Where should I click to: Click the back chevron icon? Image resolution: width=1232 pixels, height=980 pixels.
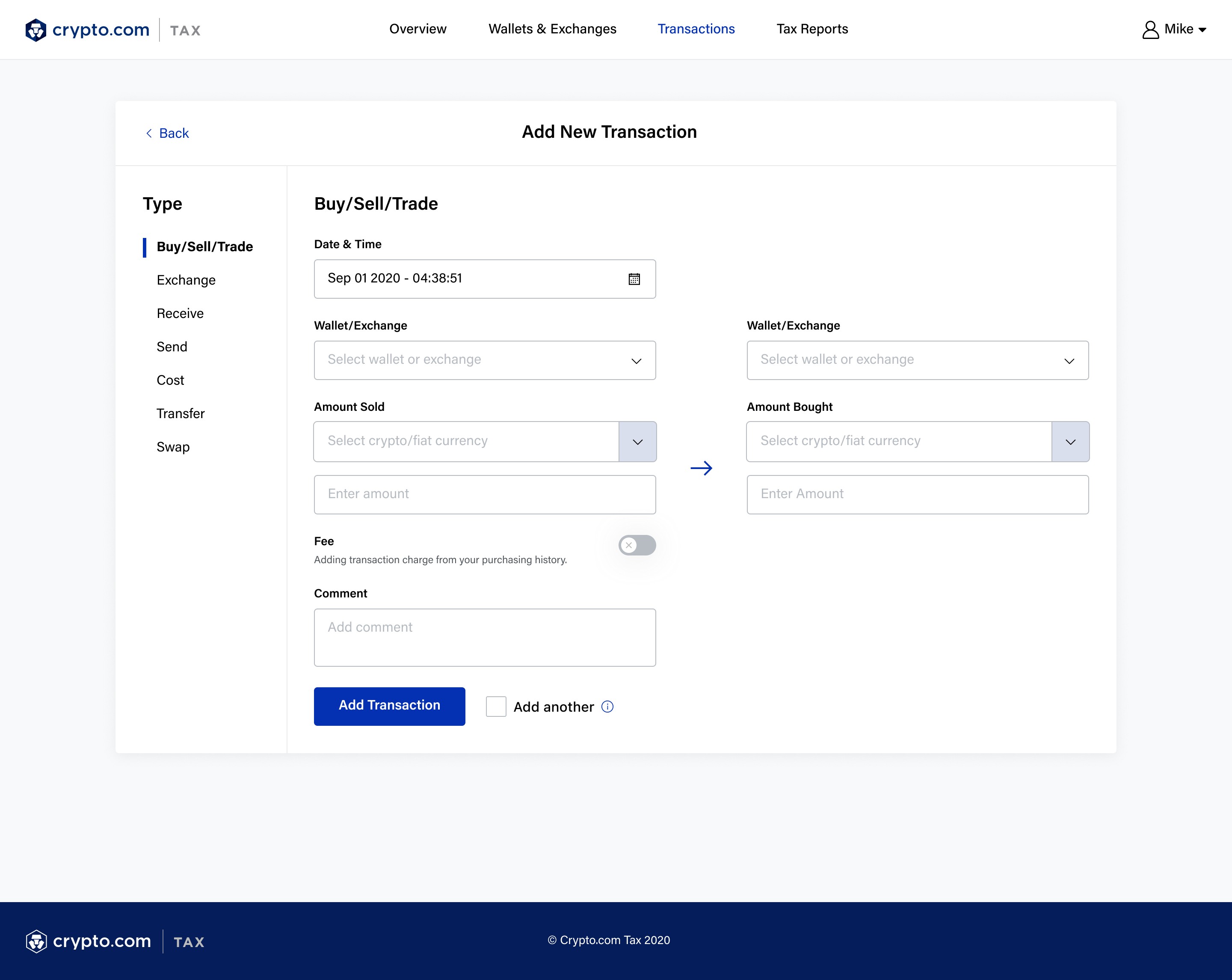pos(149,133)
